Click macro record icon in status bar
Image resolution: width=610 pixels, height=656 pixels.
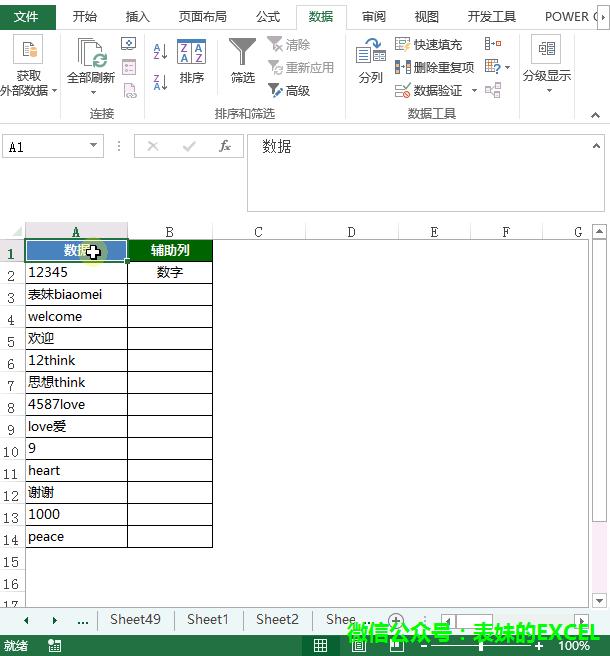pyautogui.click(x=54, y=645)
